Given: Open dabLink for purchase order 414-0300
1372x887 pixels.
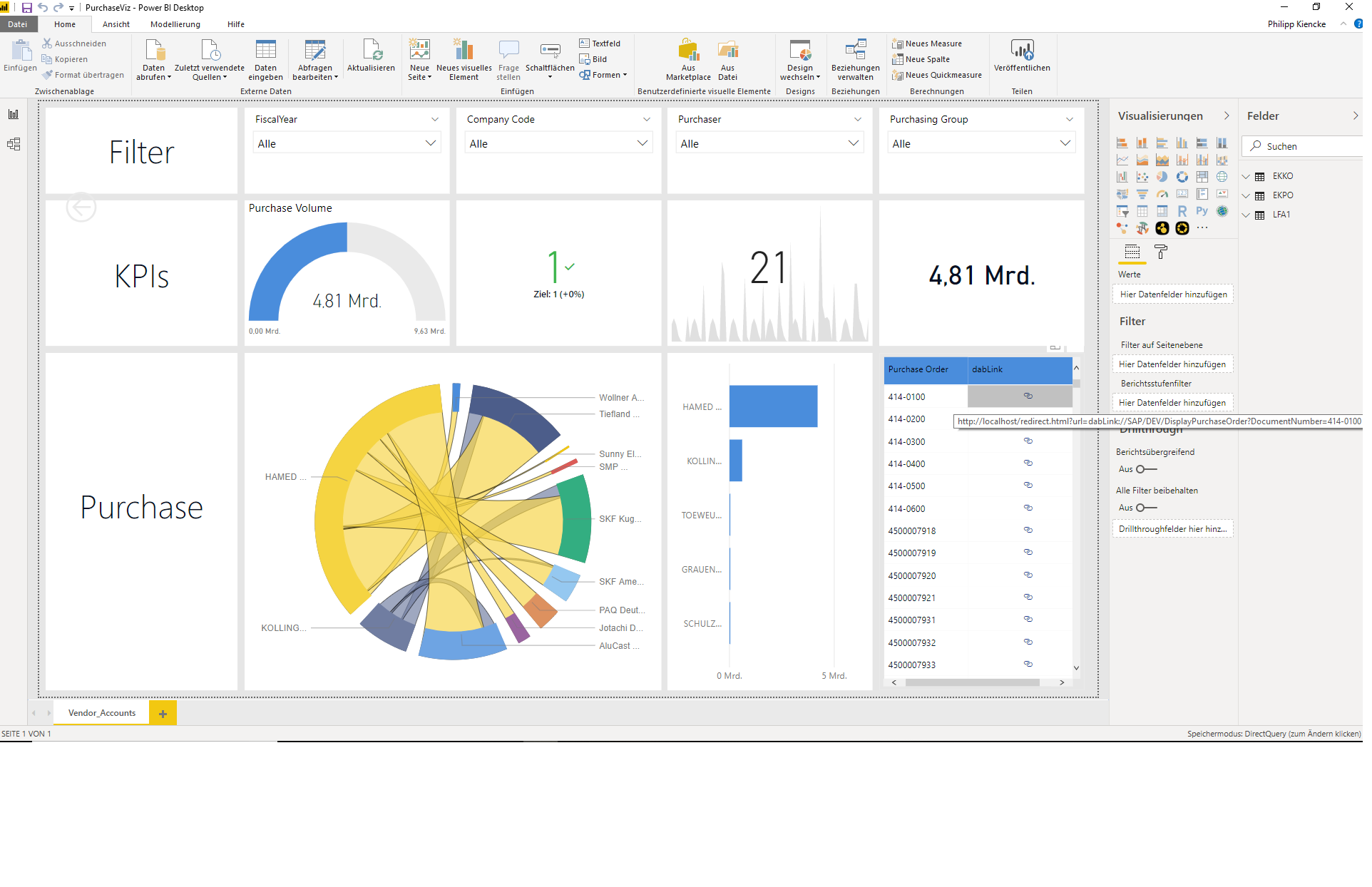Looking at the screenshot, I should [1028, 441].
